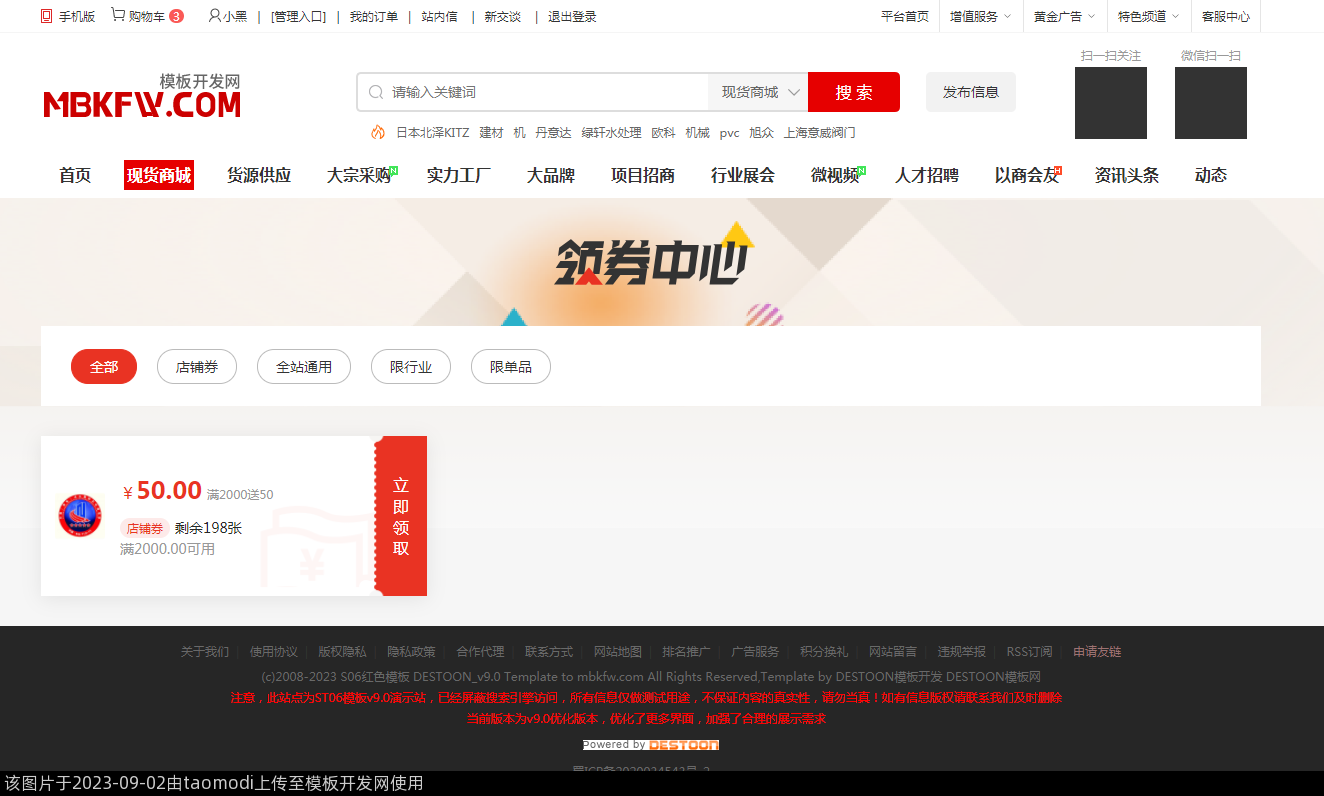Filter coupons by 店铺券
The height and width of the screenshot is (796, 1324).
[197, 367]
